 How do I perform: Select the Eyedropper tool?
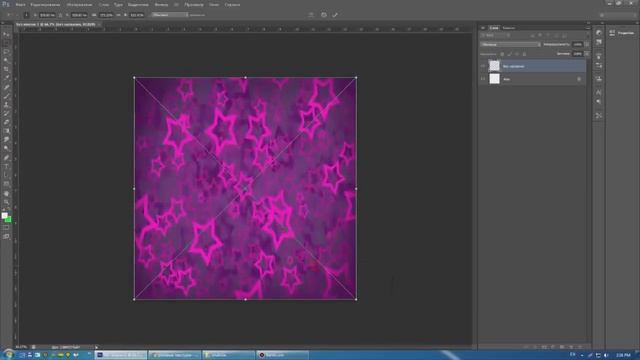tap(6, 78)
